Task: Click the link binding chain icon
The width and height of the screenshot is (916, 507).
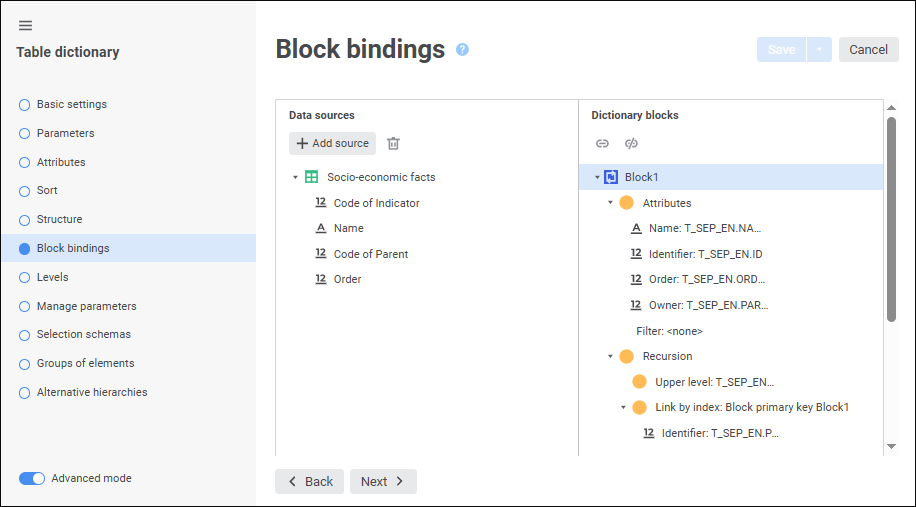Action: pos(602,144)
